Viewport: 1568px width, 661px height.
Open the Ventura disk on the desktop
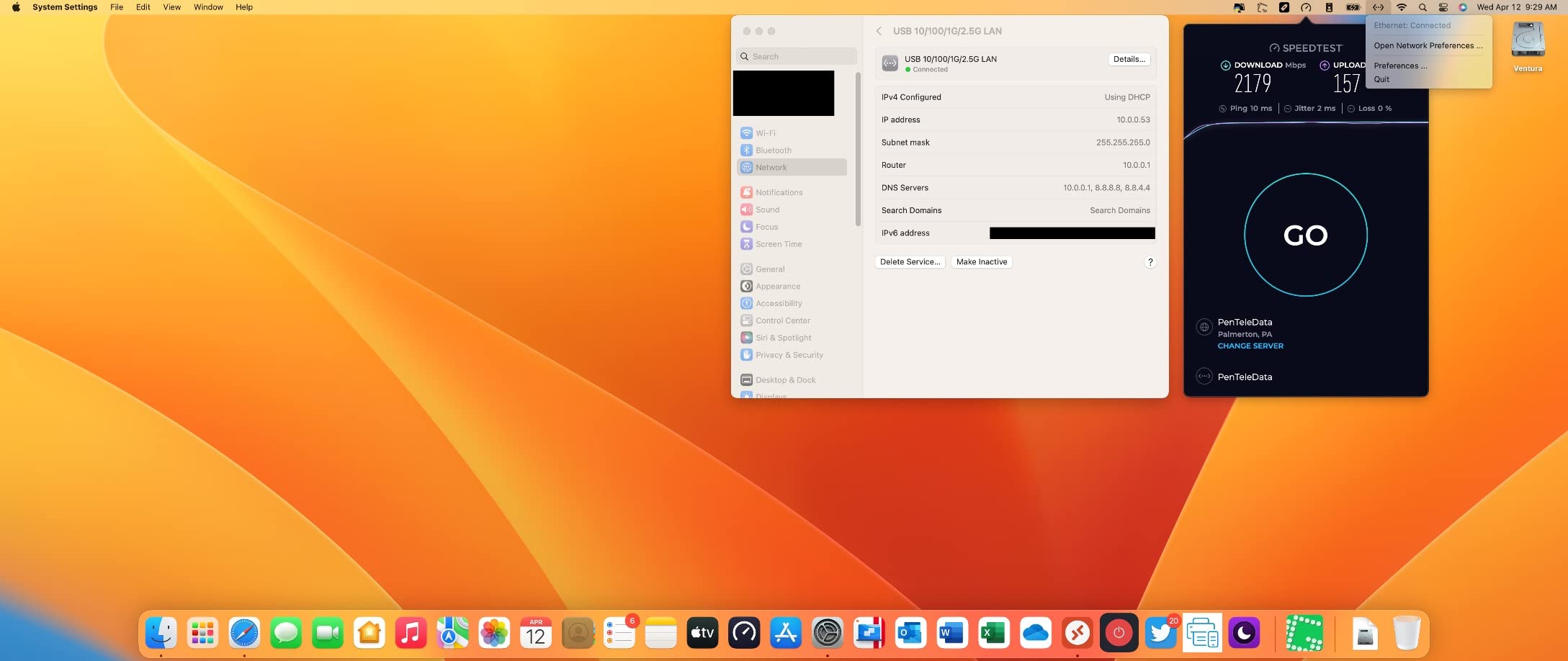(1528, 47)
